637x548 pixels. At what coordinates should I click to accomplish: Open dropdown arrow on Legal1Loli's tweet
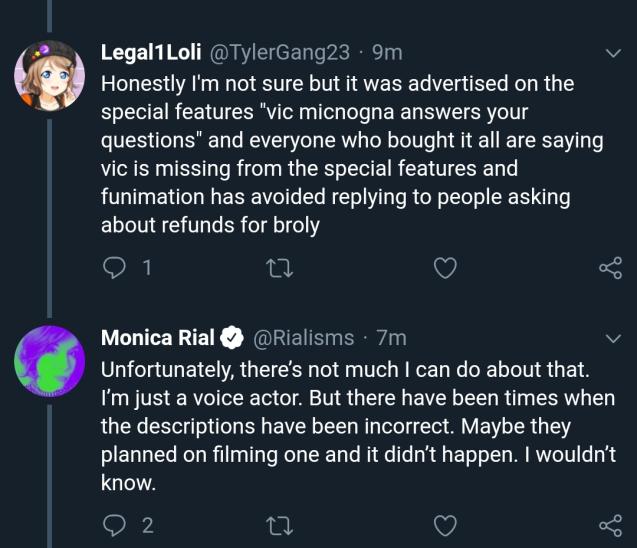click(x=613, y=53)
